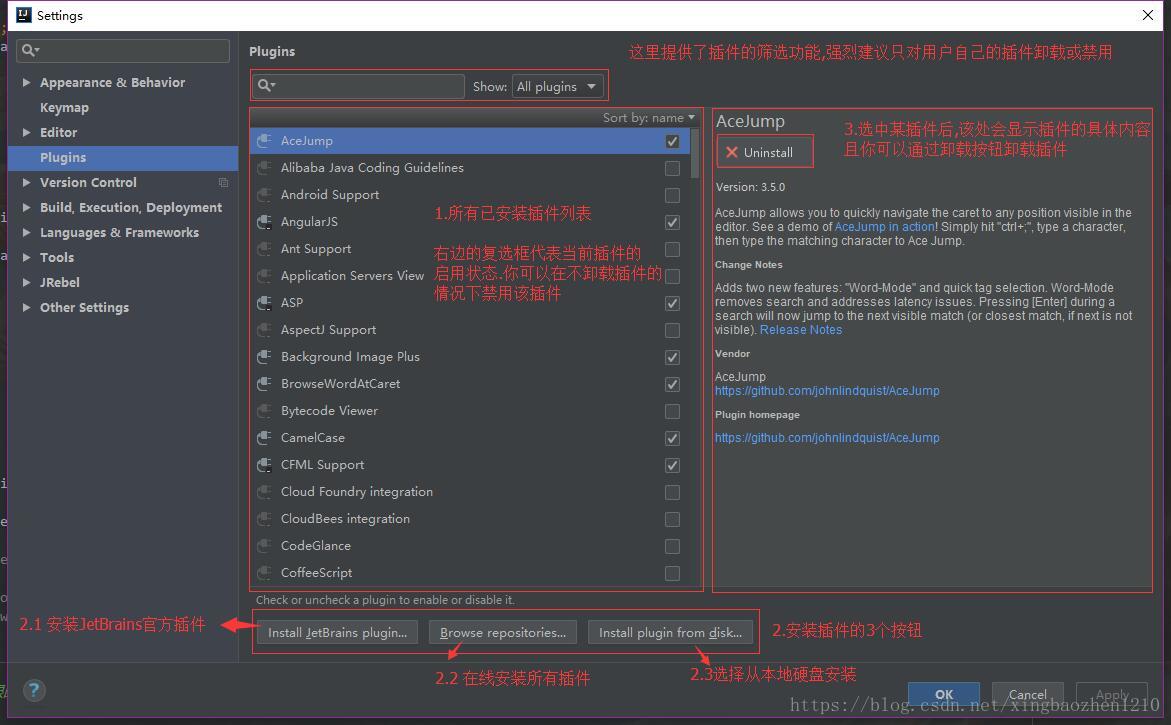Click the Bytecode Viewer plugin icon
The height and width of the screenshot is (725, 1171).
(264, 411)
